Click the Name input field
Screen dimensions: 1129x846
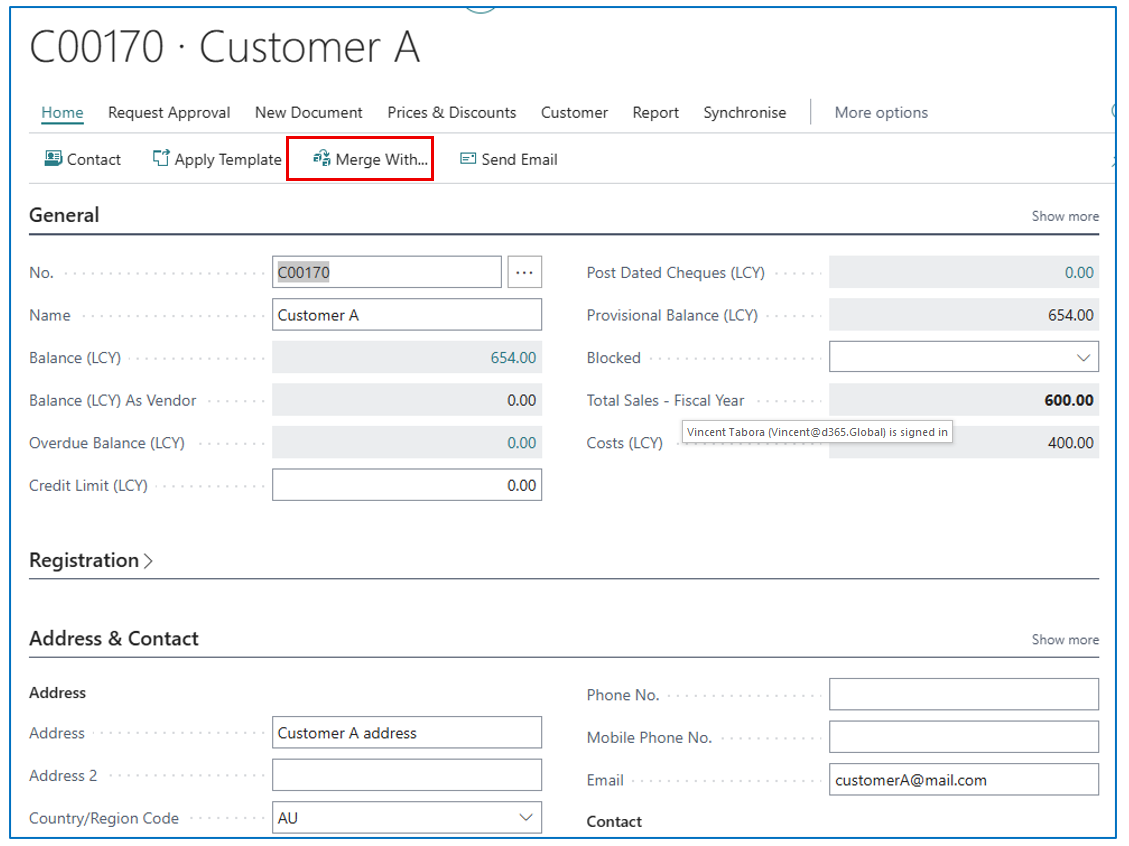pos(407,315)
